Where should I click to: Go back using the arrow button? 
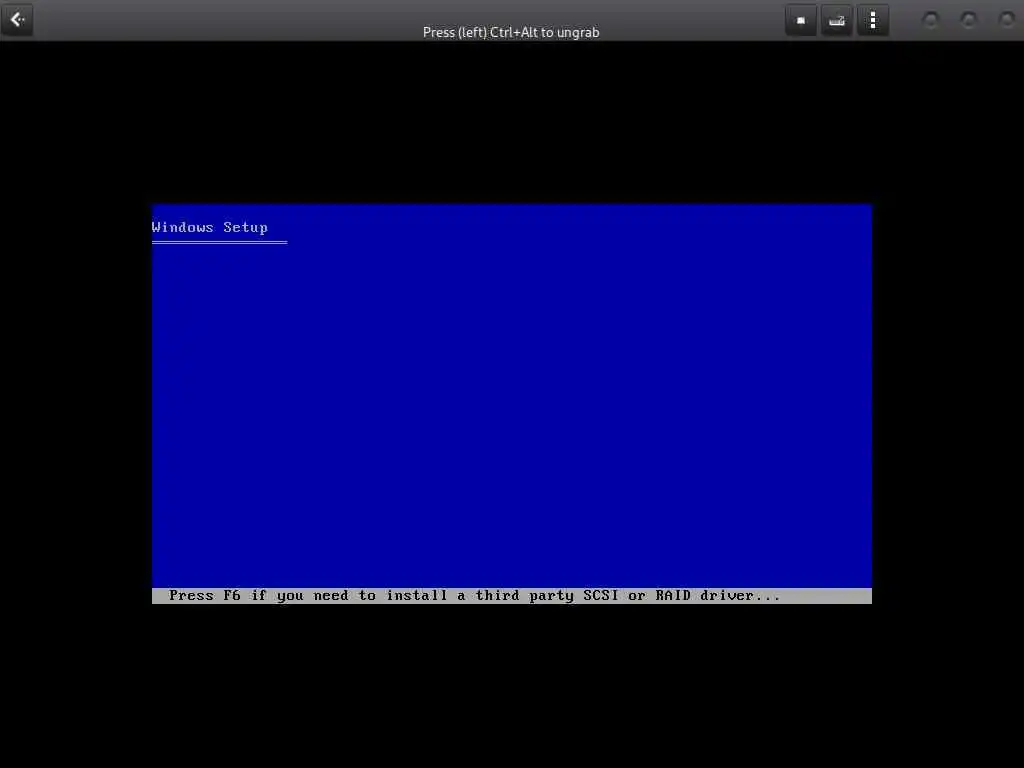17,20
